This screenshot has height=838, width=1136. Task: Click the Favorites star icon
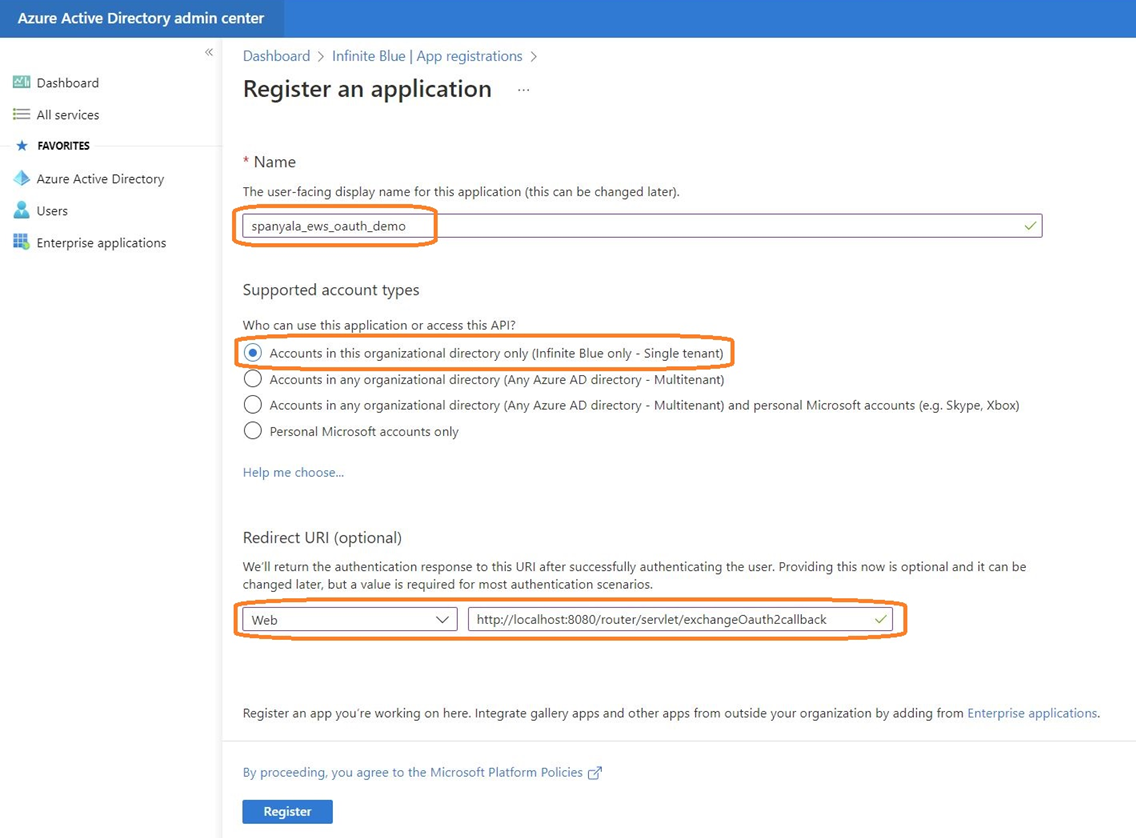pos(22,146)
